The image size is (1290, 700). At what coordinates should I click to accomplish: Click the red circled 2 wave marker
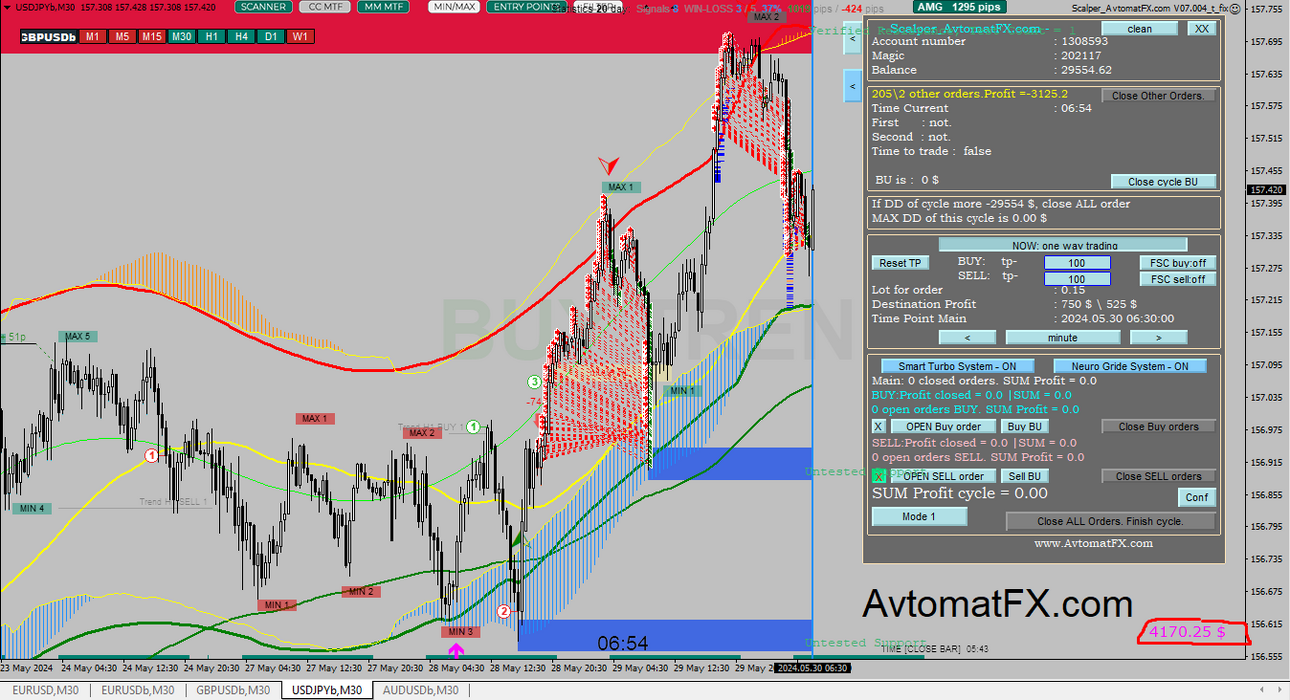click(504, 611)
